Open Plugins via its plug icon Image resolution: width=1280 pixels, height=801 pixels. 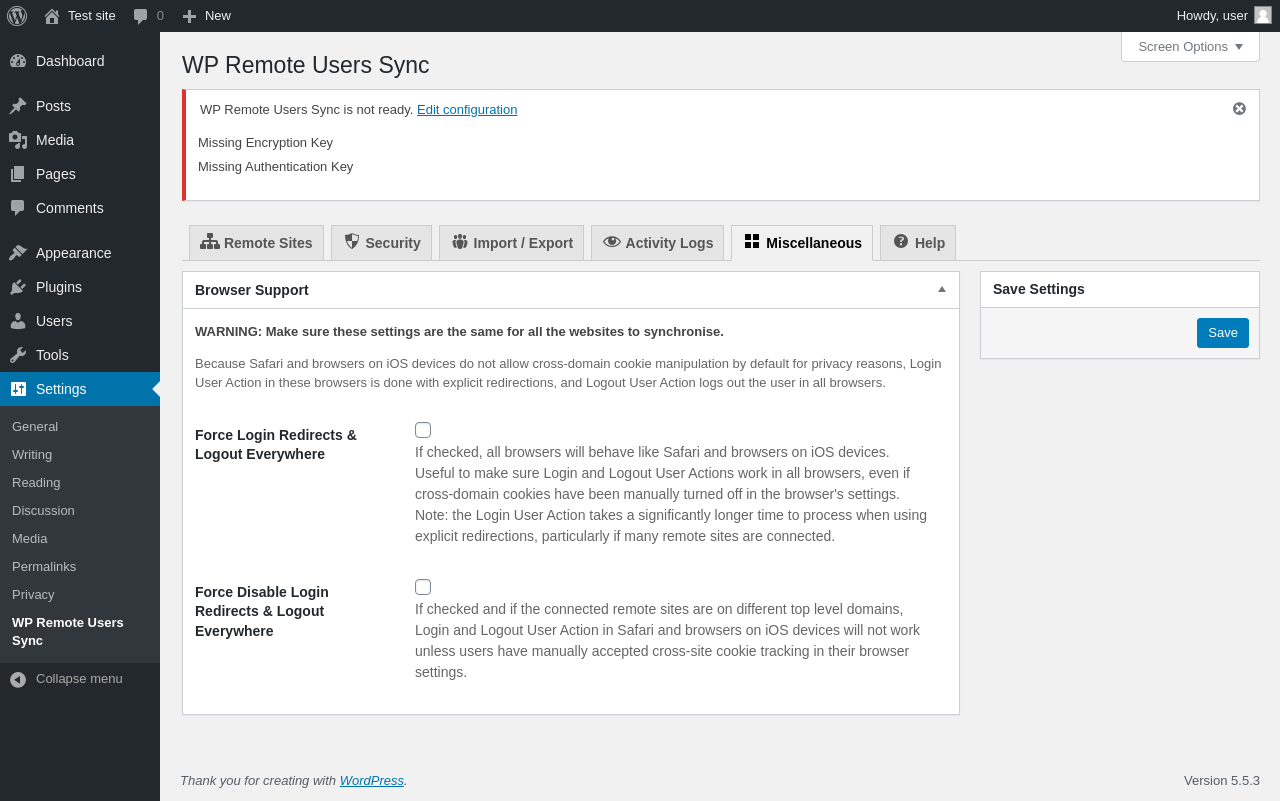18,287
